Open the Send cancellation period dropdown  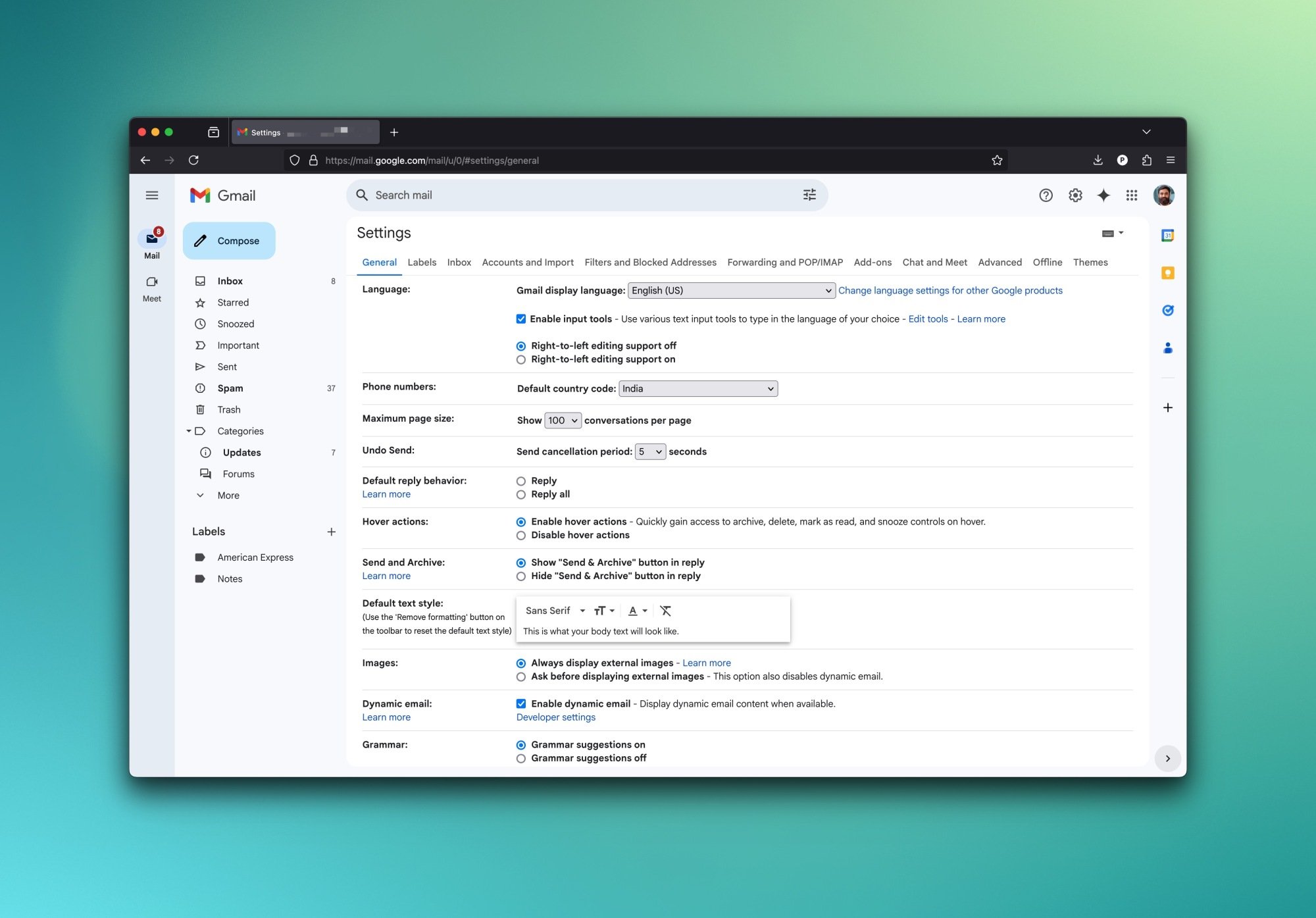point(650,452)
